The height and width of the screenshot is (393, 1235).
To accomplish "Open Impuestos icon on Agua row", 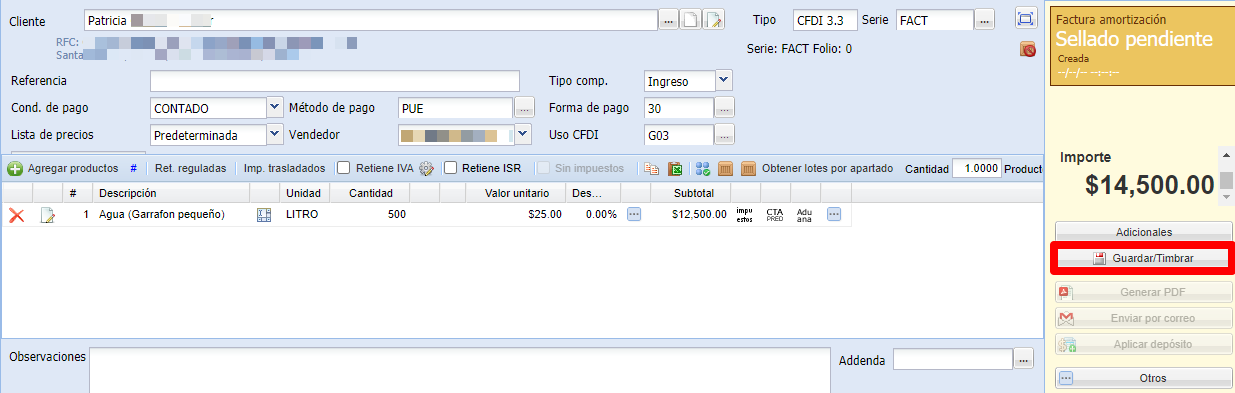I will point(744,214).
